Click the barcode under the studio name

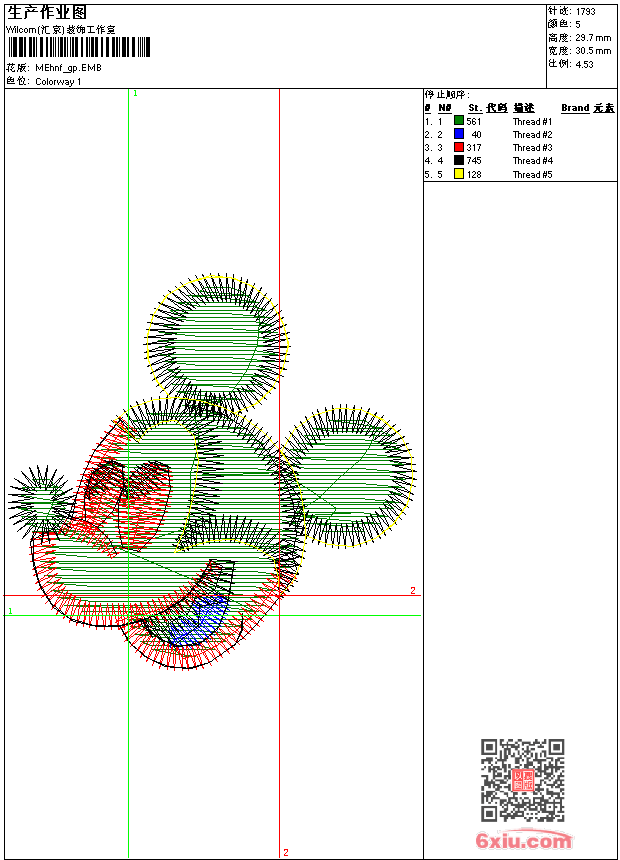(x=78, y=48)
